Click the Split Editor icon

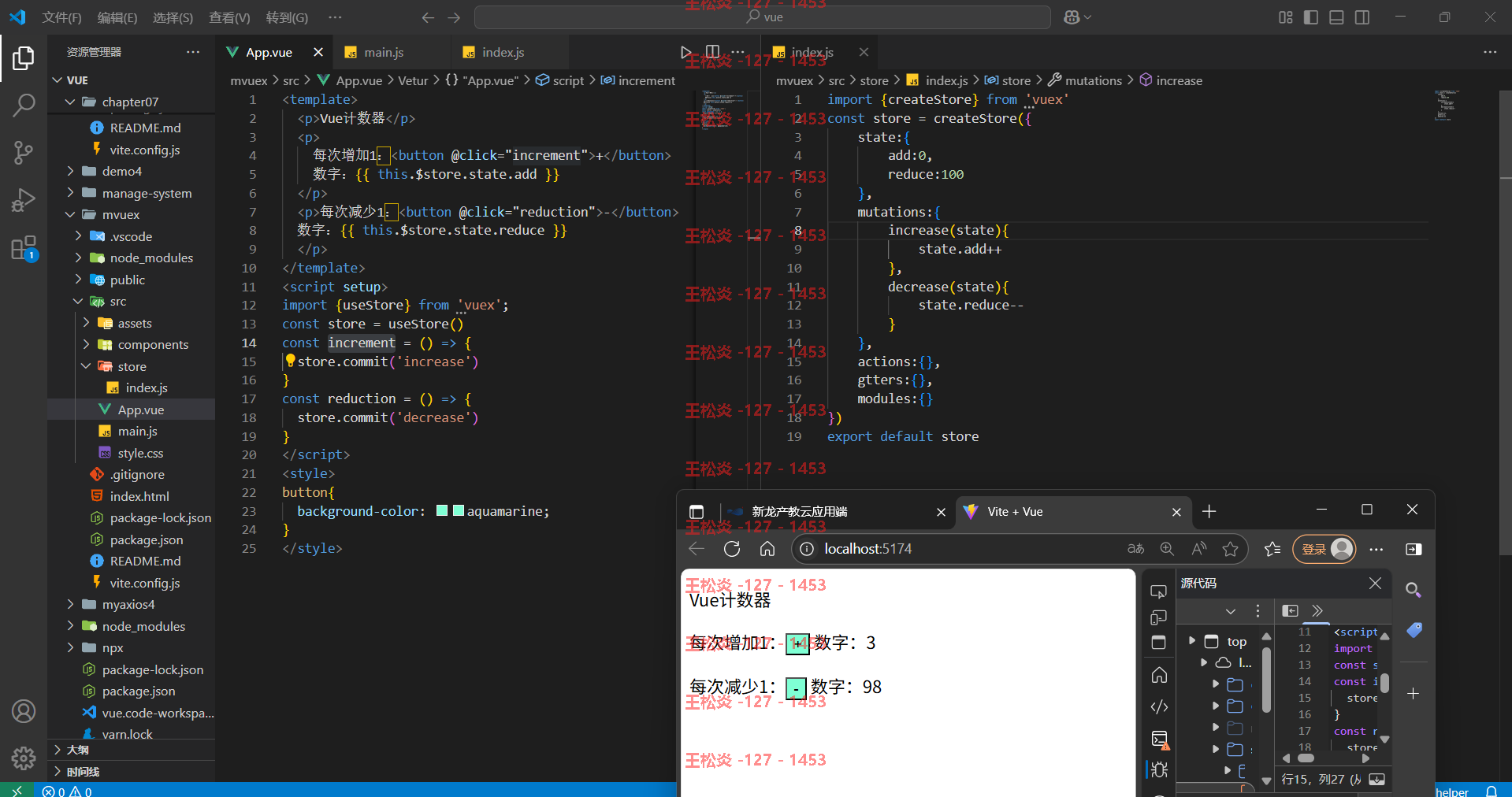click(x=712, y=52)
